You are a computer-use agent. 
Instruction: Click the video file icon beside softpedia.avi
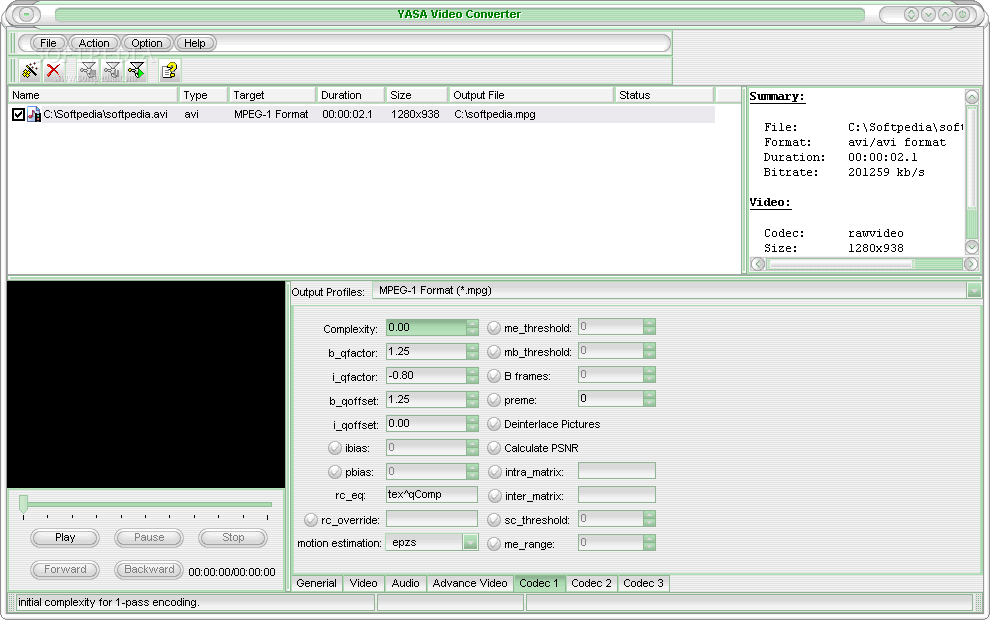point(33,114)
